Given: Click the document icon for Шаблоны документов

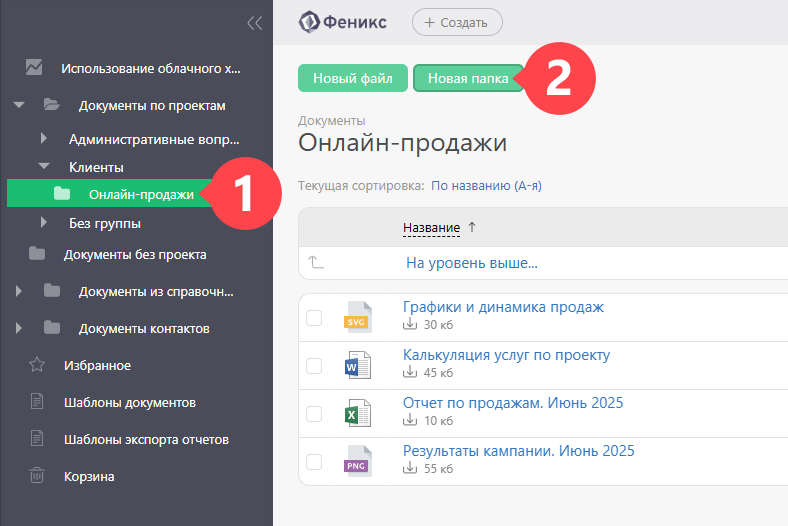Looking at the screenshot, I should [37, 401].
